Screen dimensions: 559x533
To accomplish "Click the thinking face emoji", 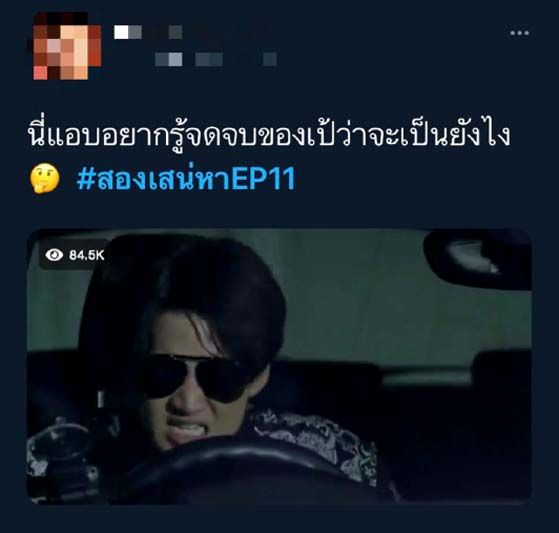I will tap(45, 178).
